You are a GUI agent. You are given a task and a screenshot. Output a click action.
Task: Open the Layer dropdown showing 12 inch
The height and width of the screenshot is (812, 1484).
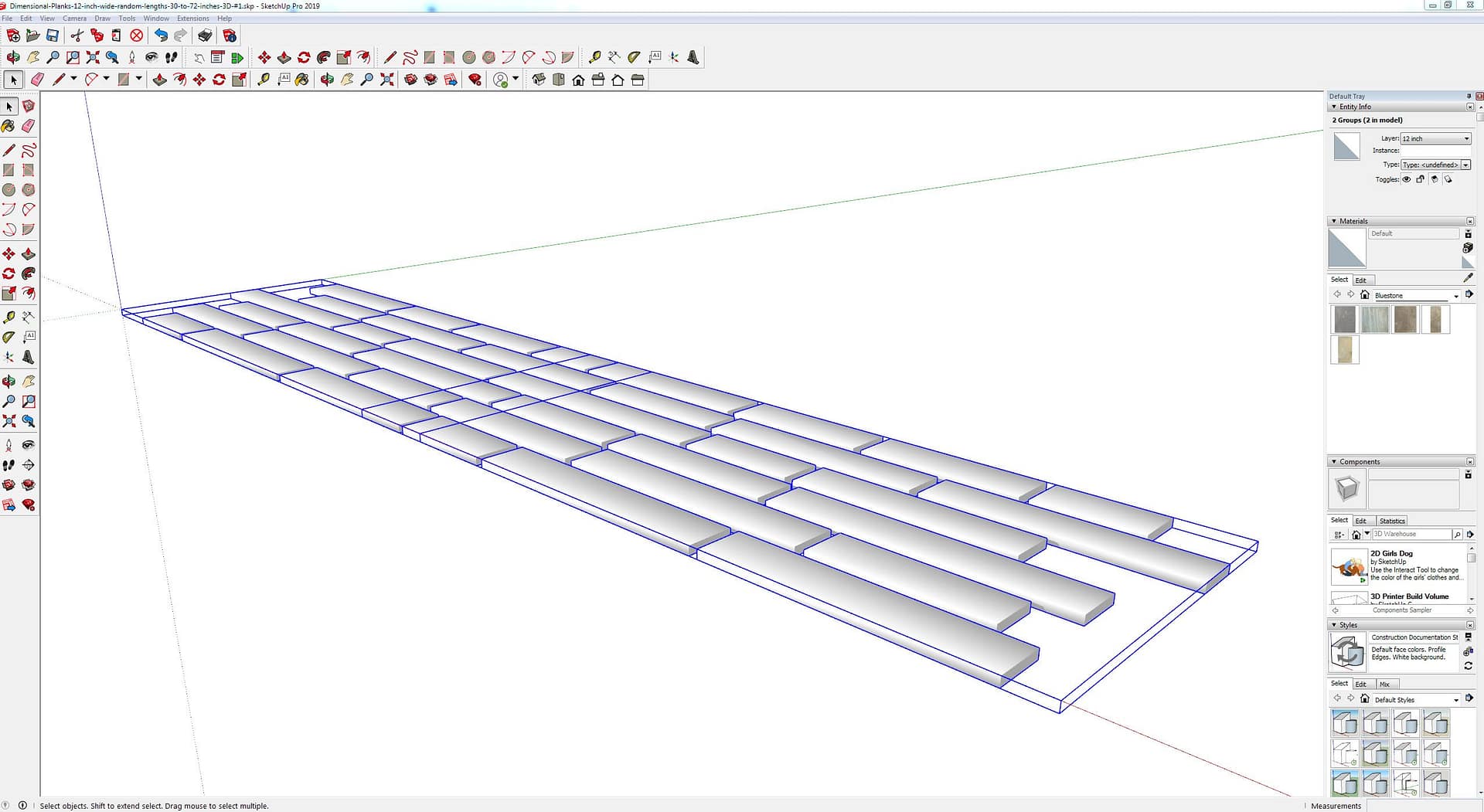tap(1435, 138)
